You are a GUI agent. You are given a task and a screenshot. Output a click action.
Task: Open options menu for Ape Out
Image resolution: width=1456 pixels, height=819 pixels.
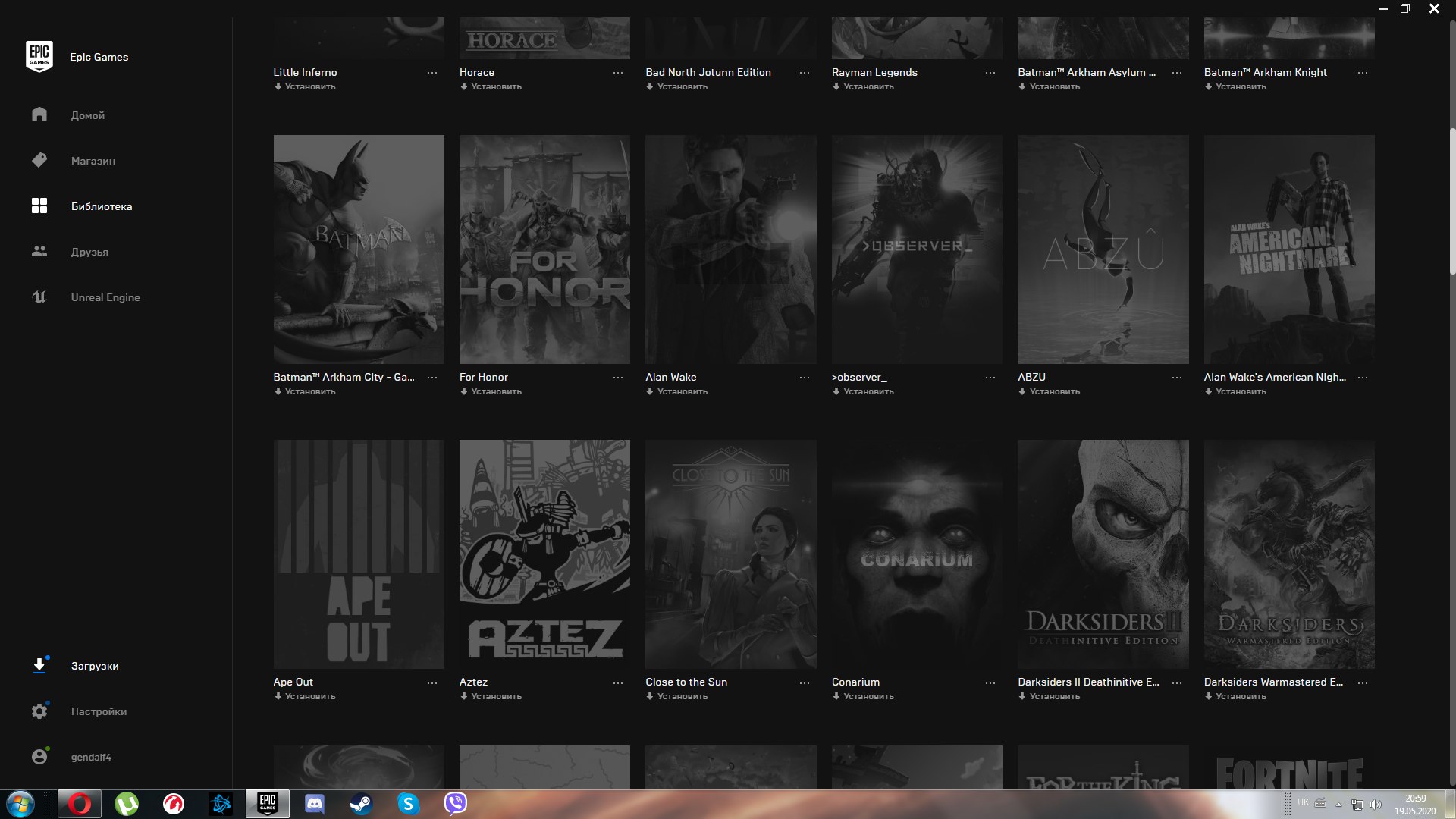[x=432, y=682]
